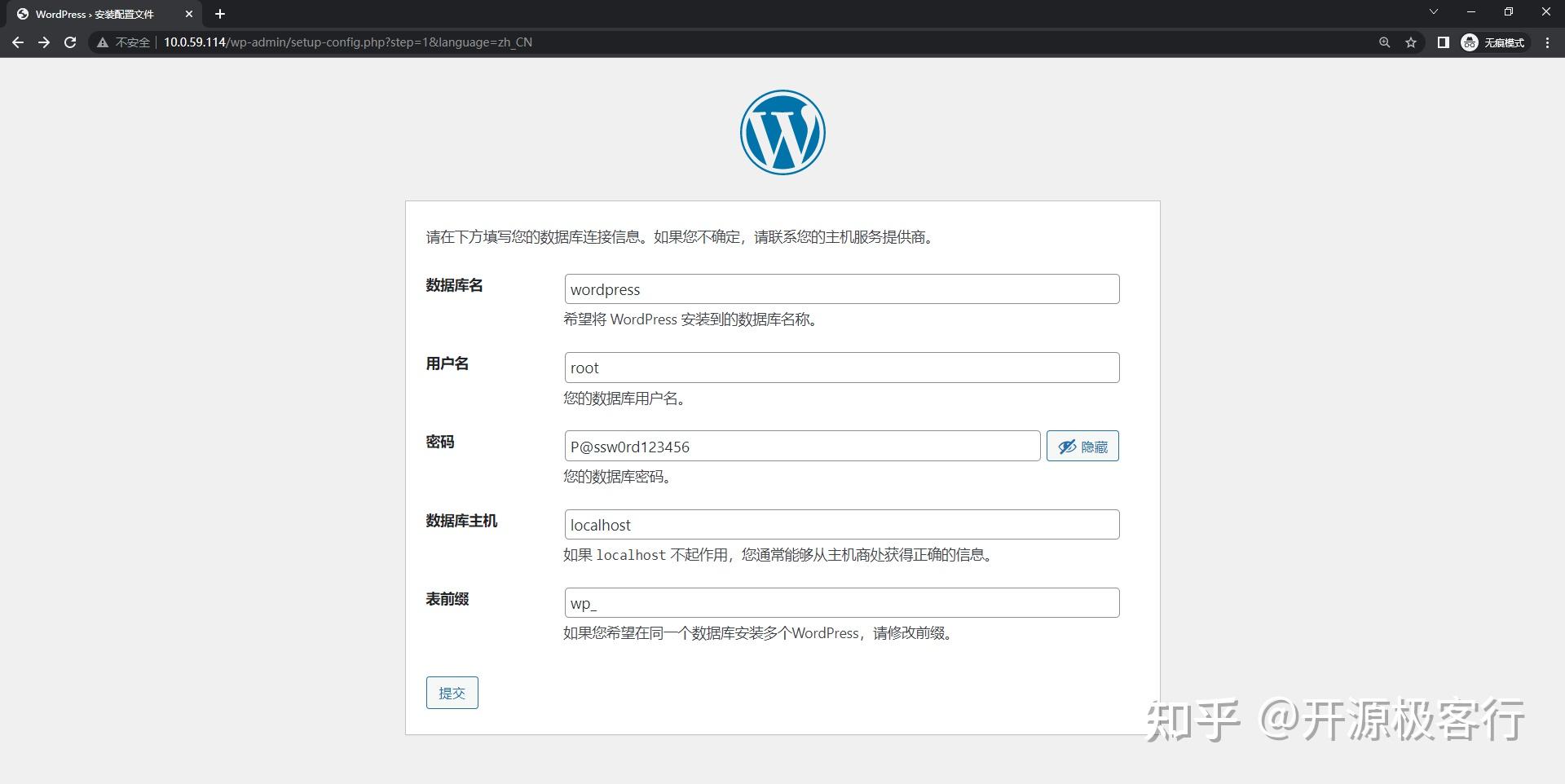Toggle 隐藏 to hide the password
This screenshot has width=1565, height=784.
(1082, 446)
